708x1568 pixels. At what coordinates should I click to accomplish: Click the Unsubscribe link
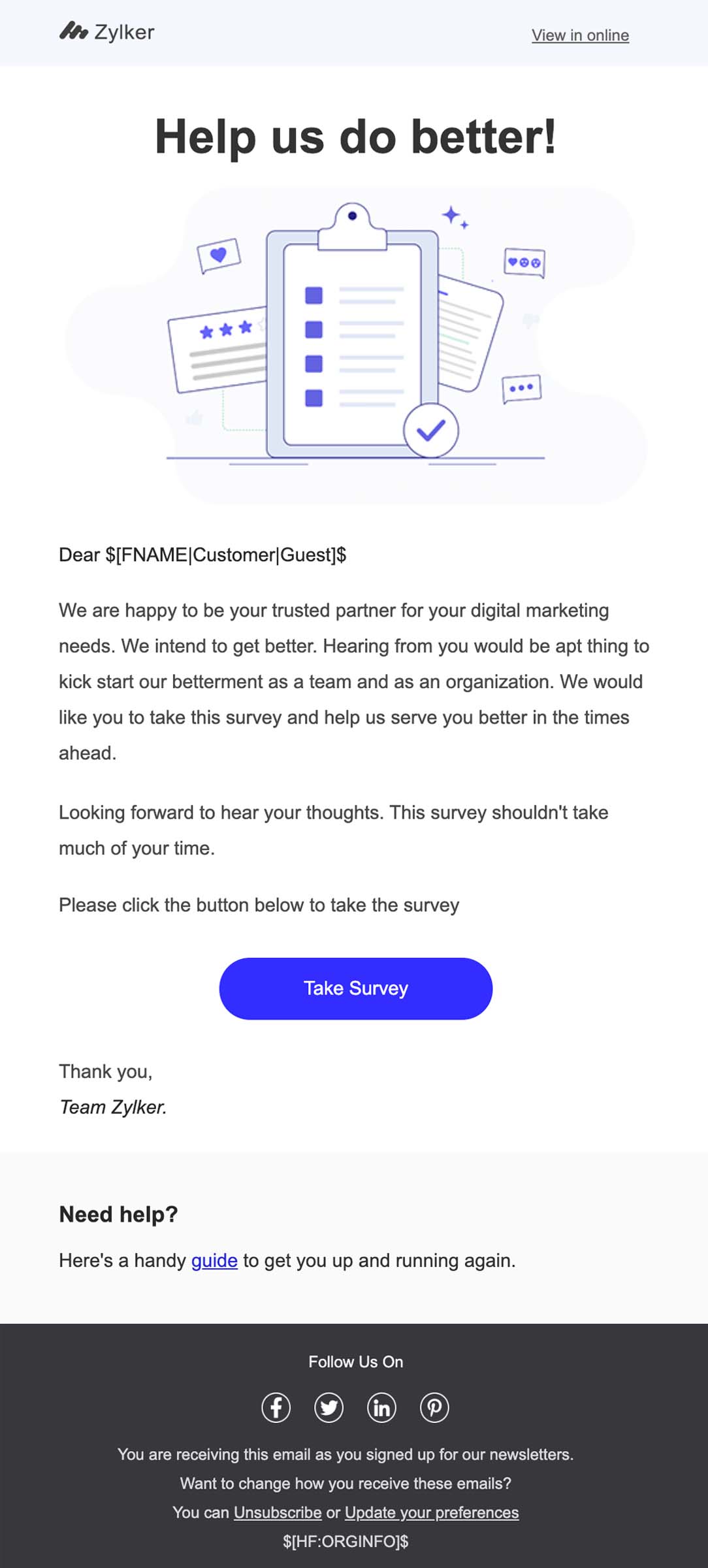[x=278, y=1512]
